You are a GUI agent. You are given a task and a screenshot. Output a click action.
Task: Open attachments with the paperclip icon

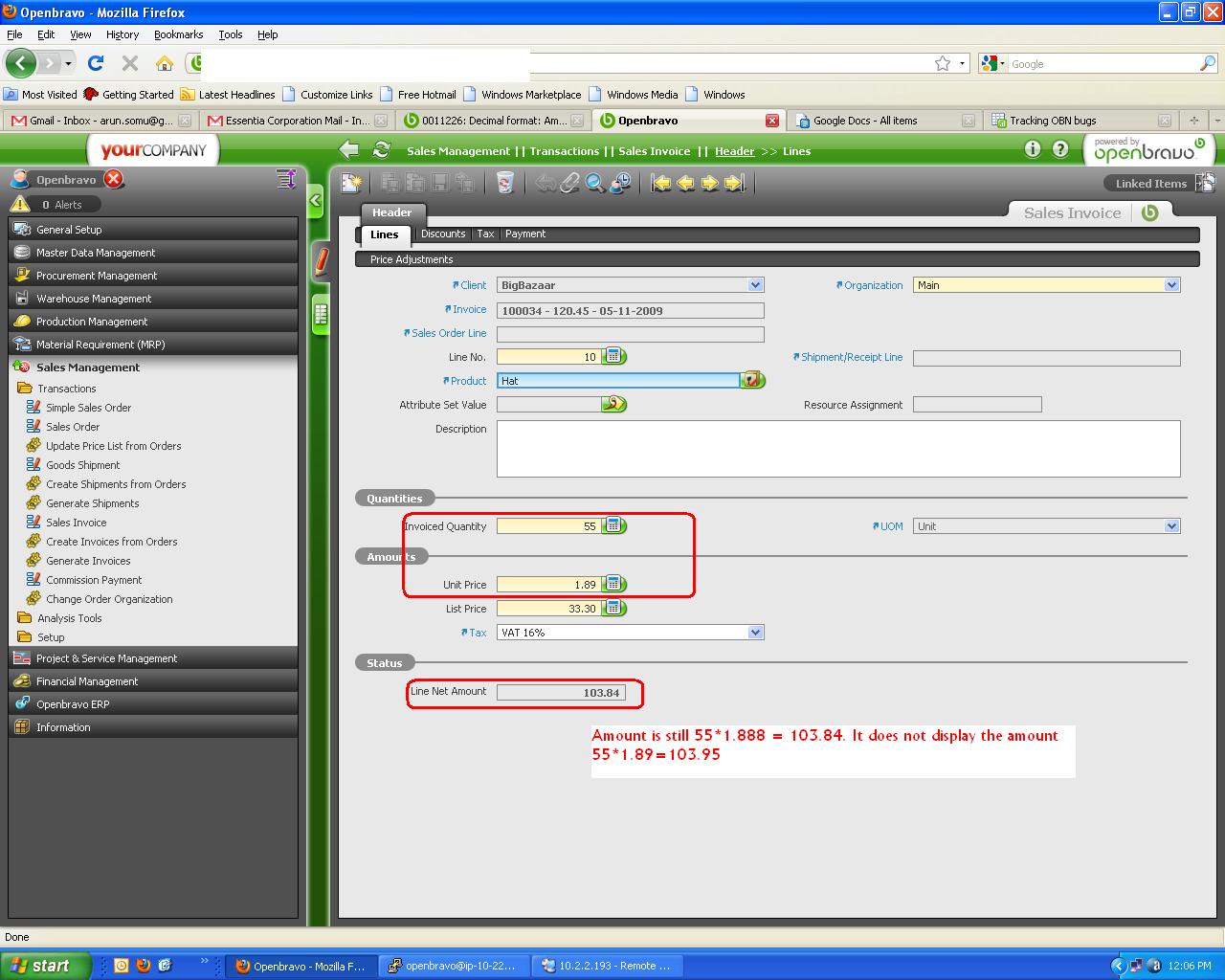click(570, 183)
